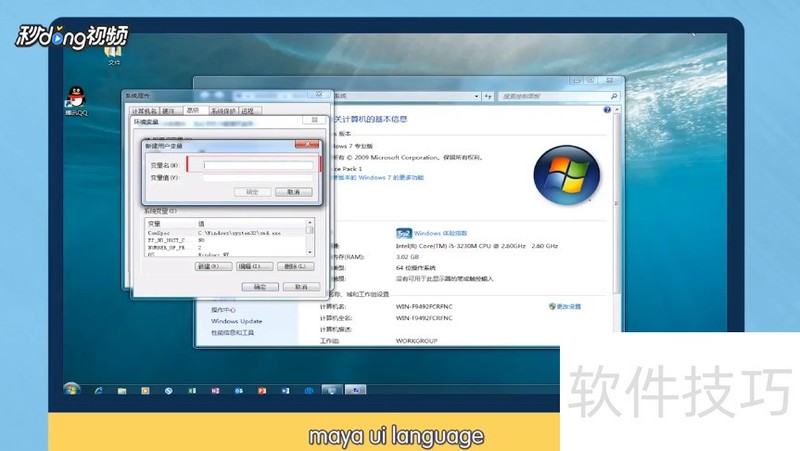Click 新建 under the system variables list

[214, 266]
